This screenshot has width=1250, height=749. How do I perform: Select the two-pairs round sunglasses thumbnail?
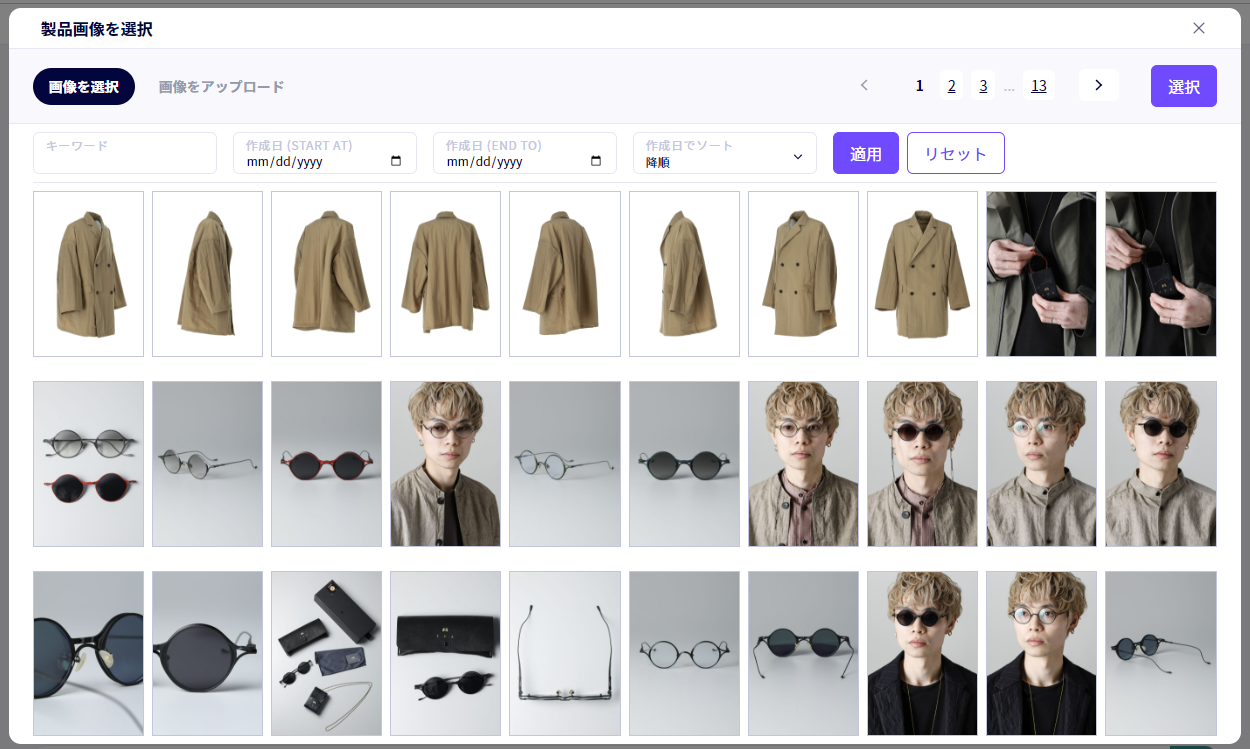(x=88, y=464)
